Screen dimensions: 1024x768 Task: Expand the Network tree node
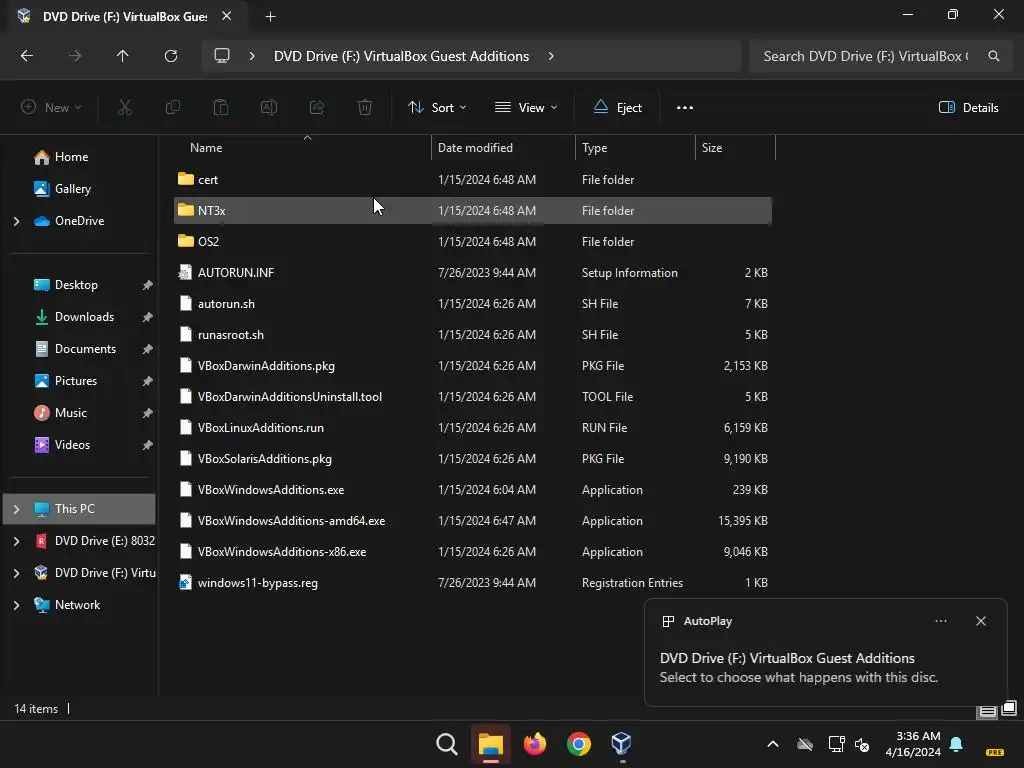click(16, 605)
